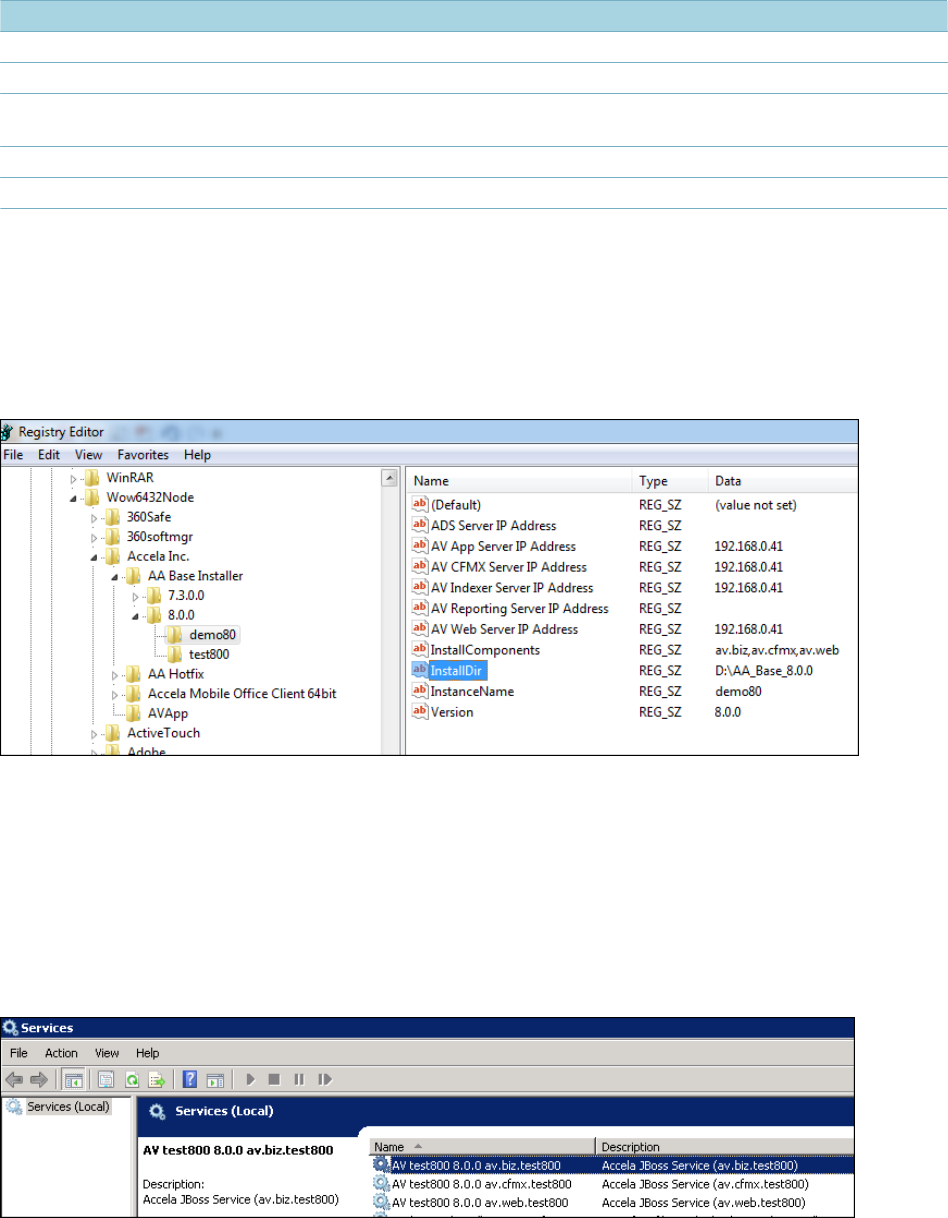This screenshot has width=948, height=1218.
Task: Open the File menu in Registry Editor
Action: (x=14, y=455)
